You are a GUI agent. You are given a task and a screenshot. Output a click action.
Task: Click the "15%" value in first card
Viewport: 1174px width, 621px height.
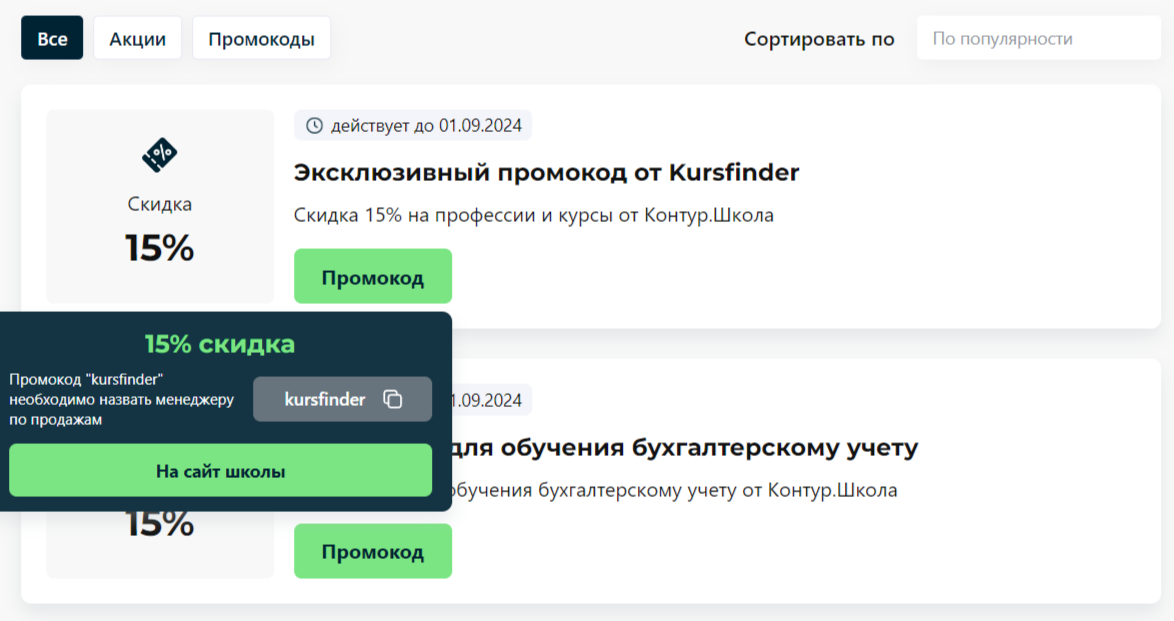click(x=159, y=248)
